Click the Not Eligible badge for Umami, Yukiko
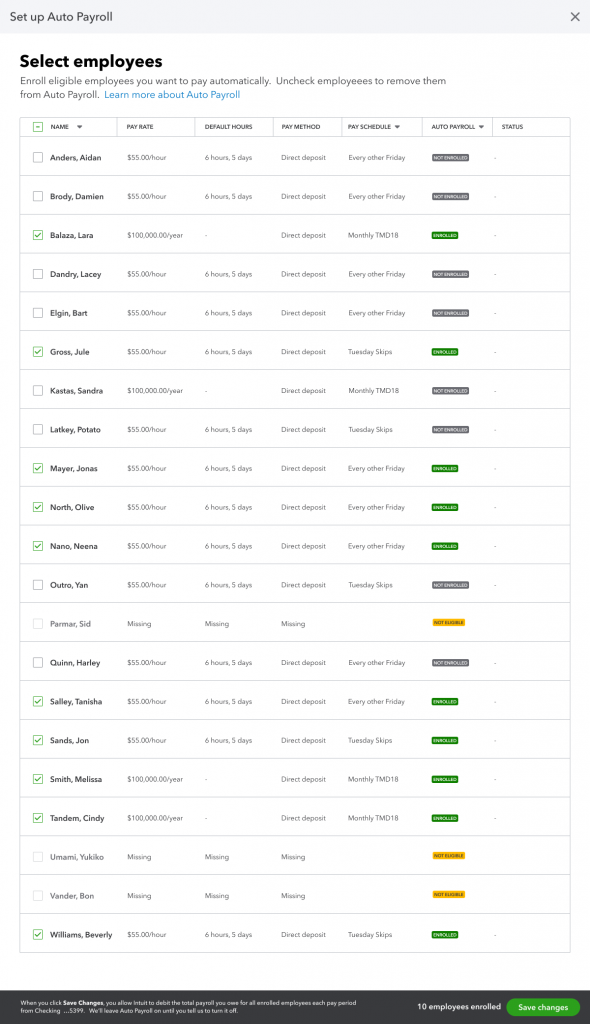 (x=449, y=856)
